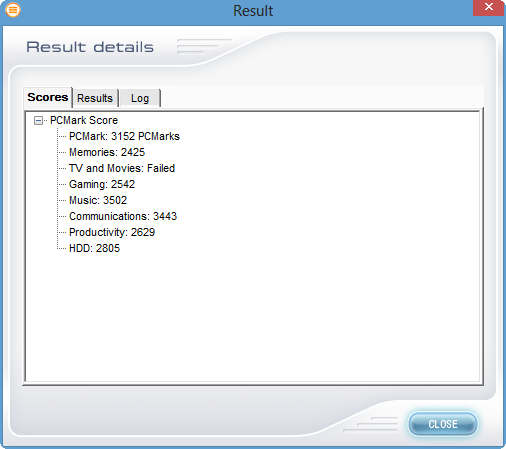Select the 'TV and Movies: Failed' row

122,168
